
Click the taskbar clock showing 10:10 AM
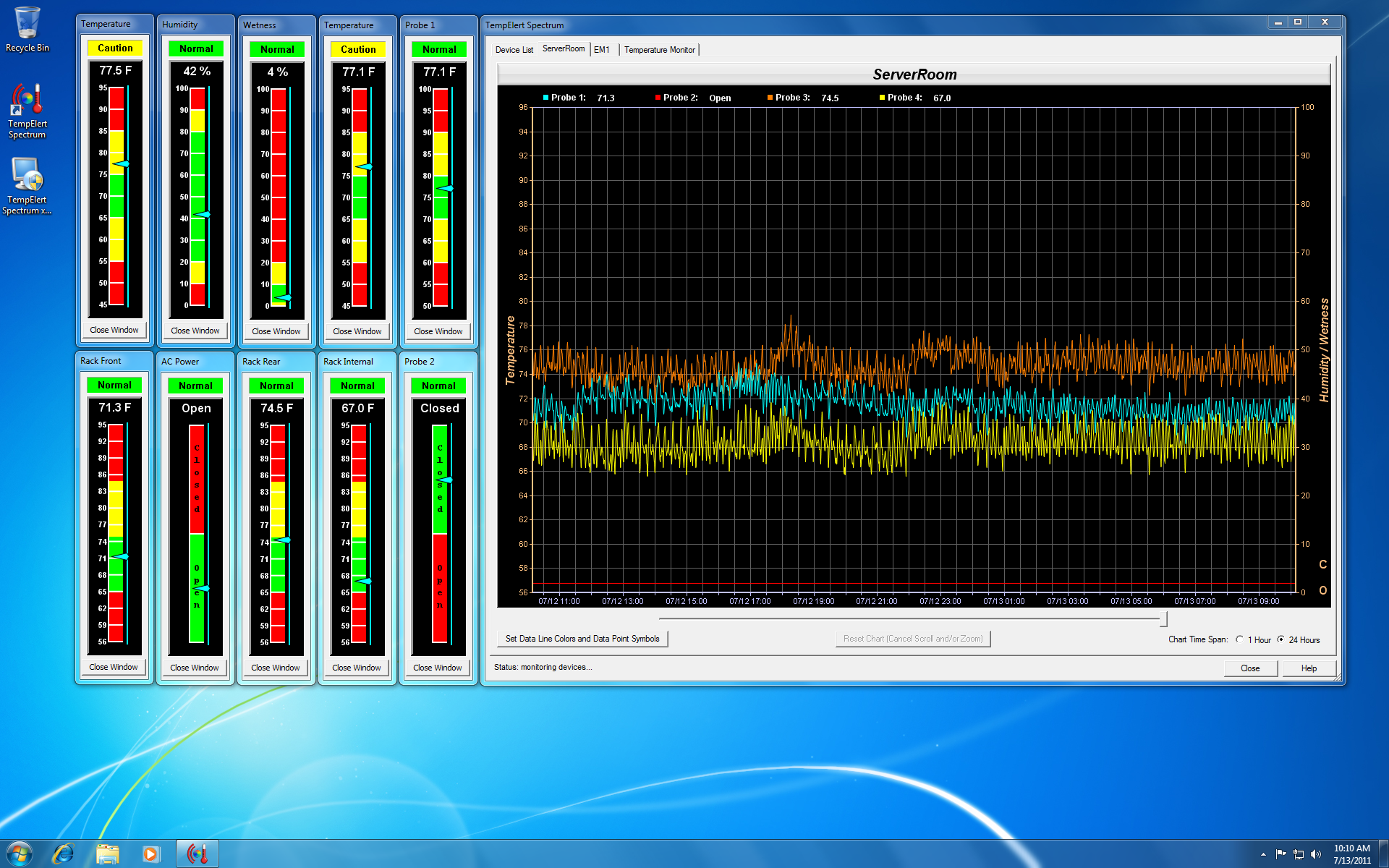click(x=1351, y=854)
